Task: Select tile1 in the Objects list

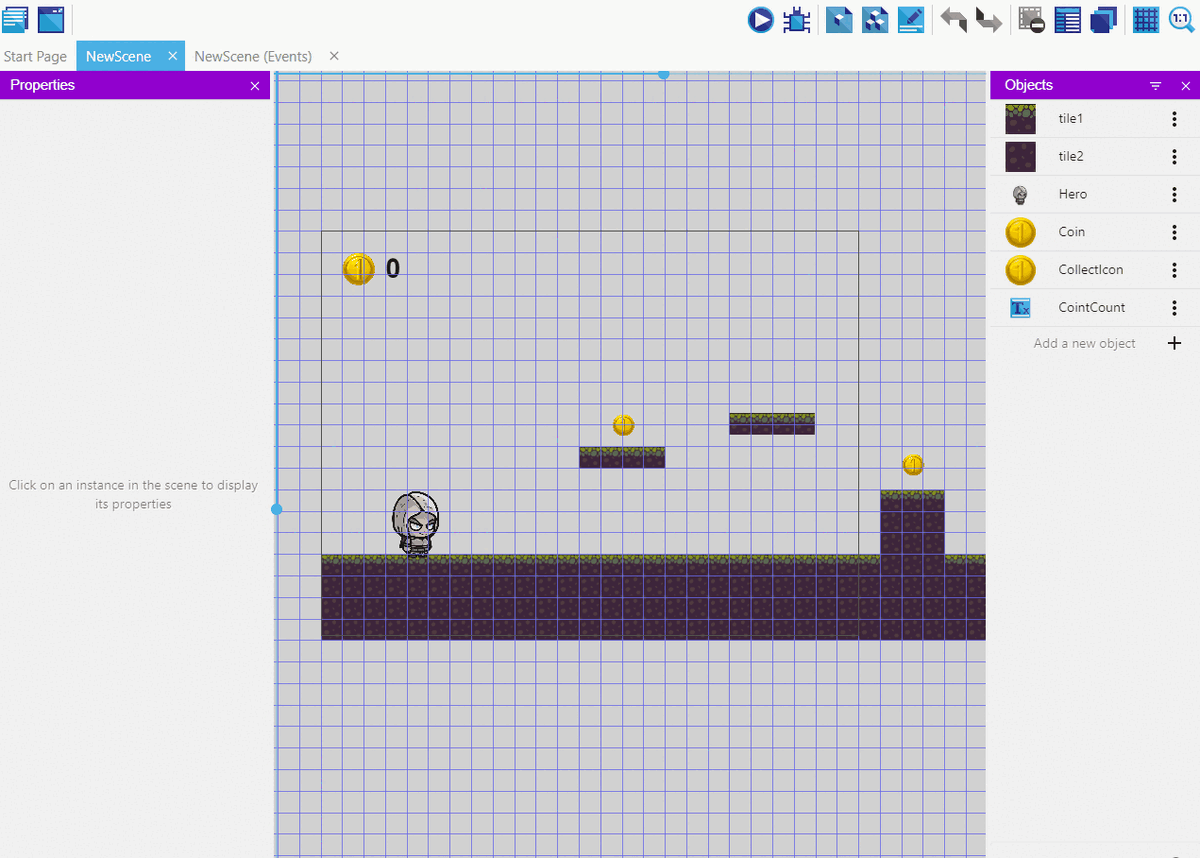Action: tap(1095, 119)
